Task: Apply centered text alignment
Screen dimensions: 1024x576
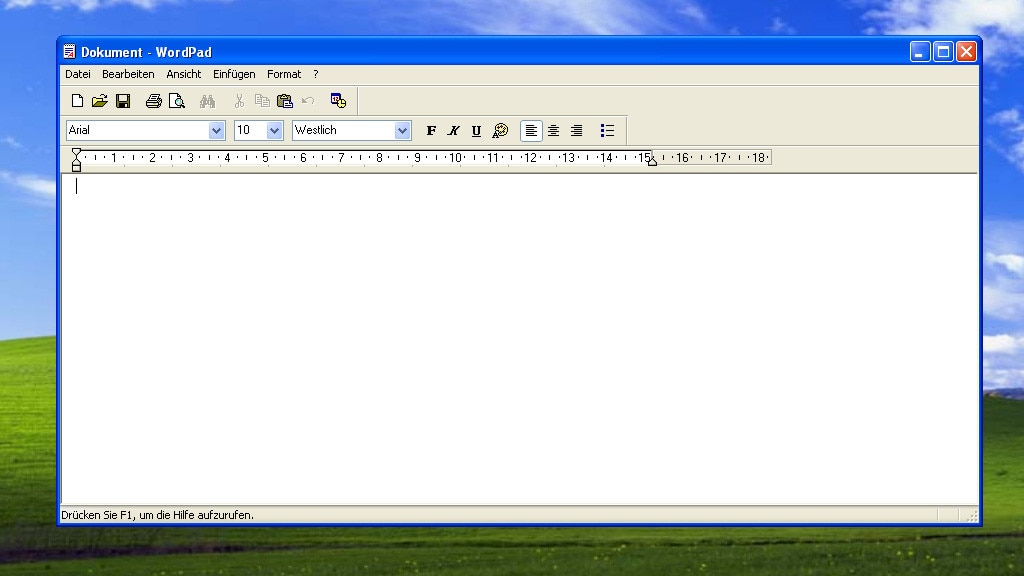Action: pos(553,130)
